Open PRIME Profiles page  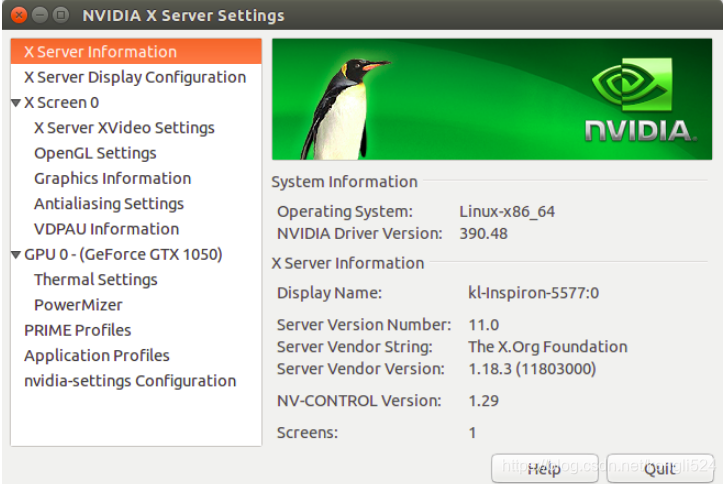(77, 330)
